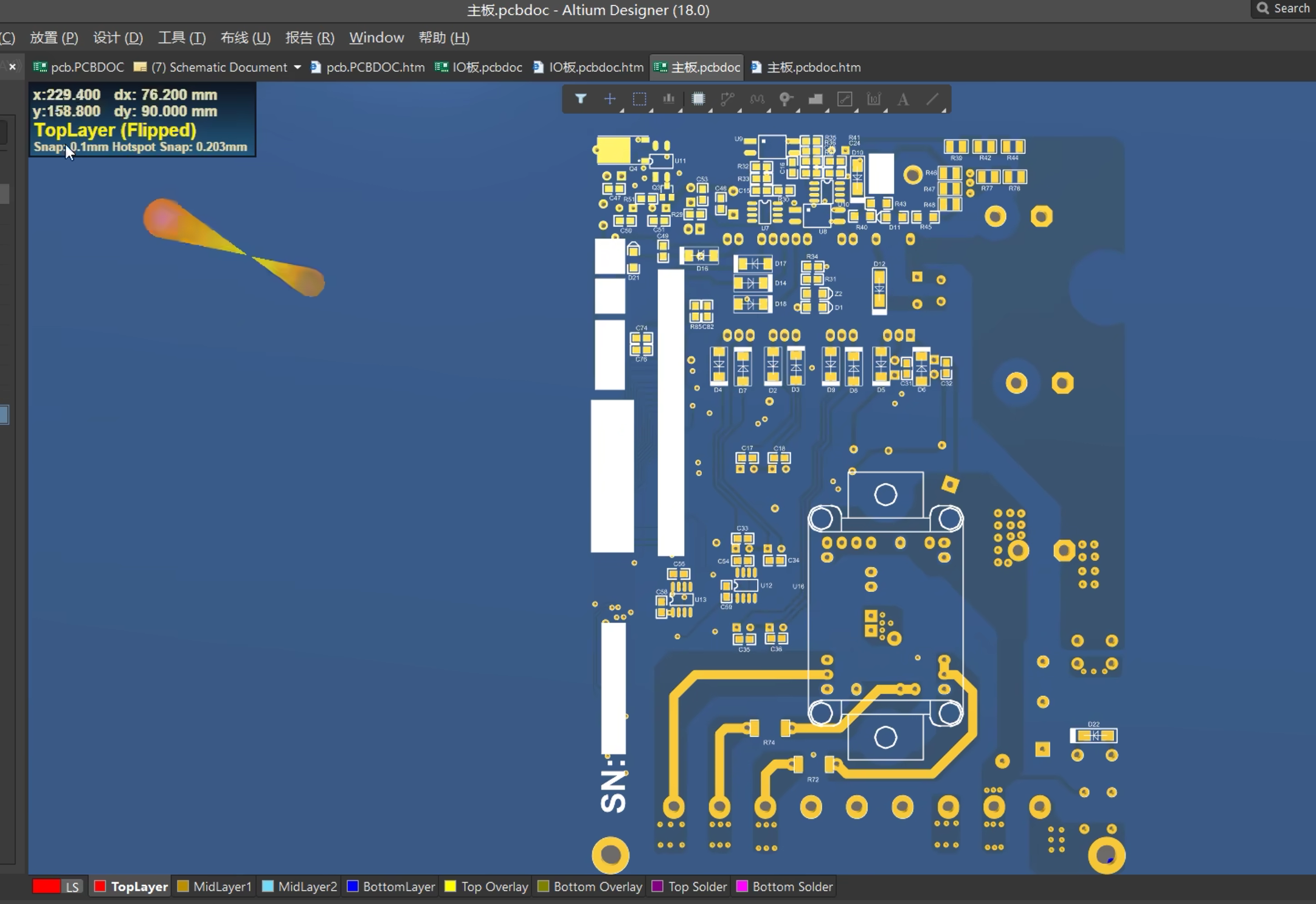Activate the interactive routing tool
Screen dimensions: 1316x904
(727, 99)
